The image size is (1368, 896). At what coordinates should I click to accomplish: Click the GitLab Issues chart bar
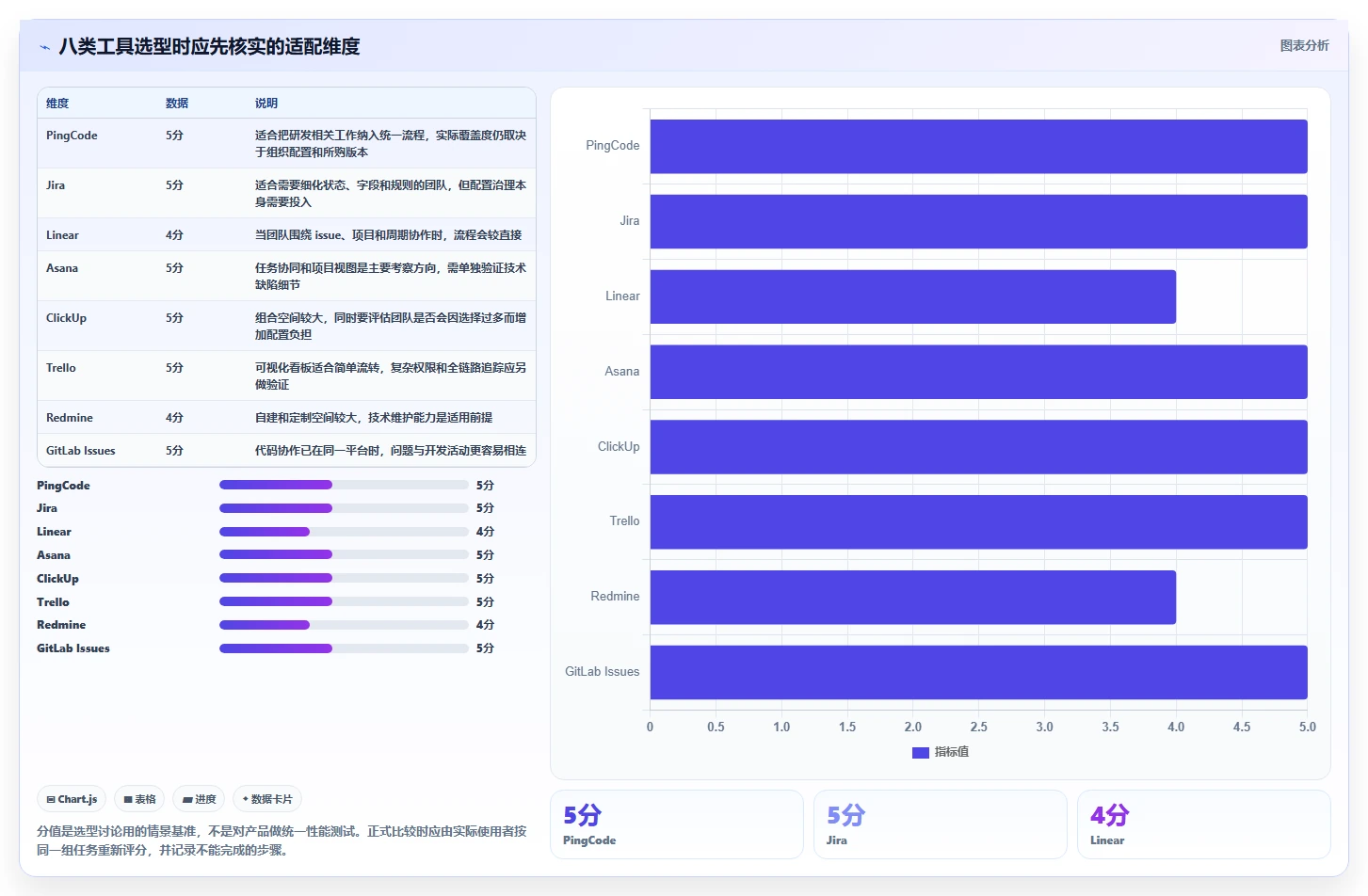pos(978,672)
